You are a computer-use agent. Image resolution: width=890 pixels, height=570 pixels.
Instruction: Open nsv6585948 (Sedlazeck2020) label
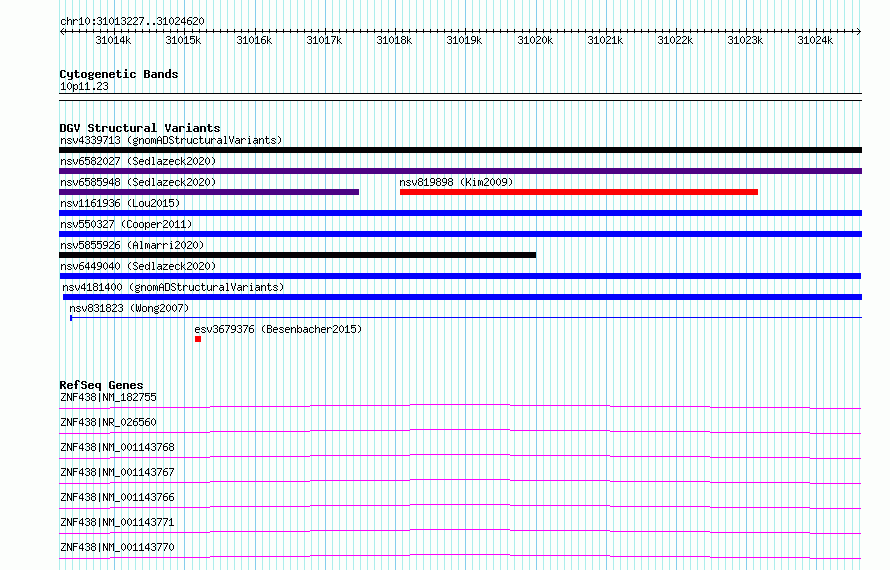point(138,182)
